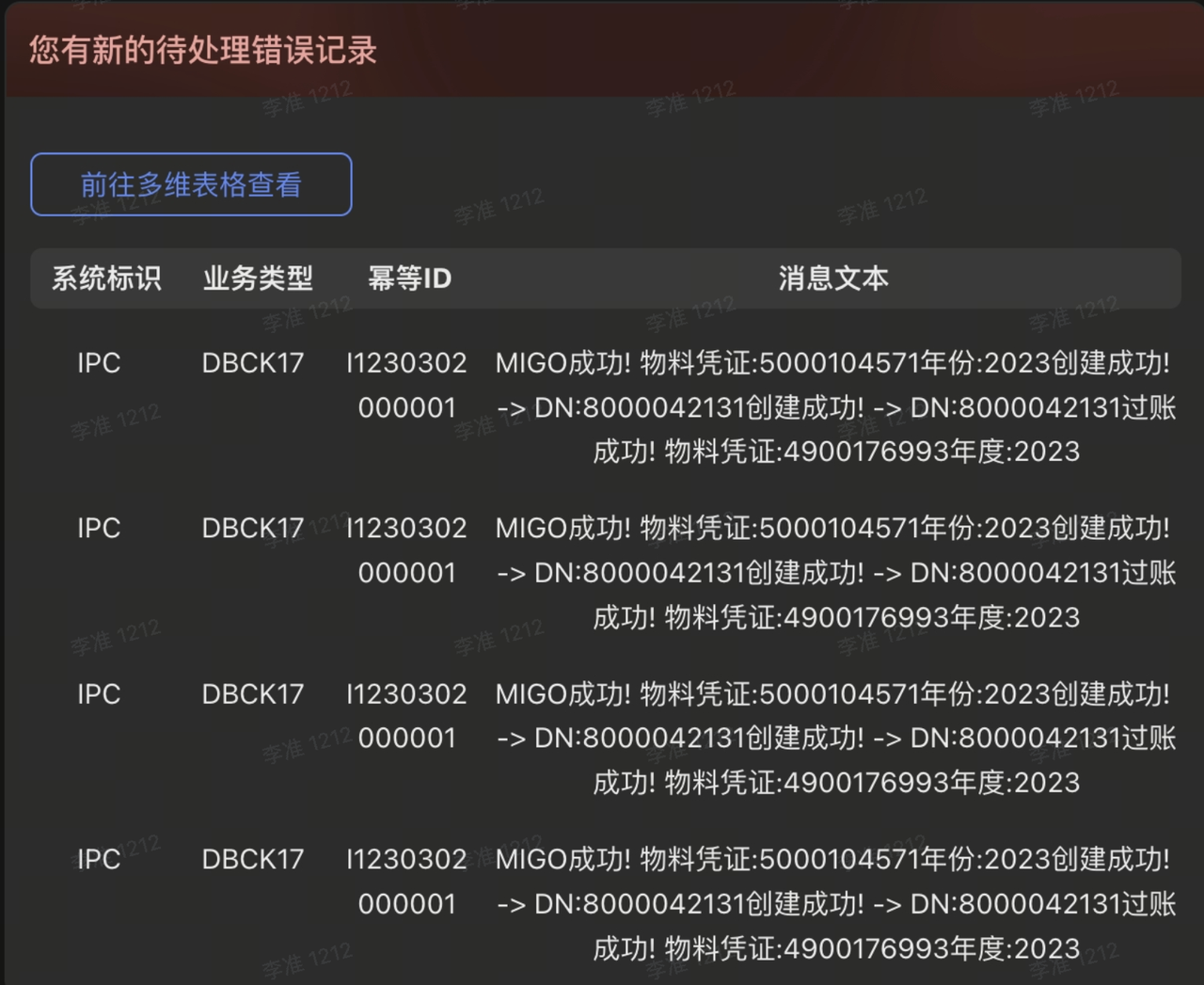This screenshot has height=985, width=1204.
Task: Click the message text in first row
Action: pyautogui.click(x=835, y=407)
